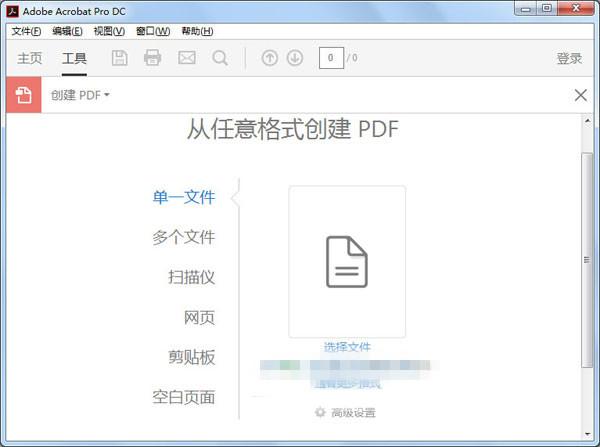Click the vertical scrollbar thumb

coord(587,260)
